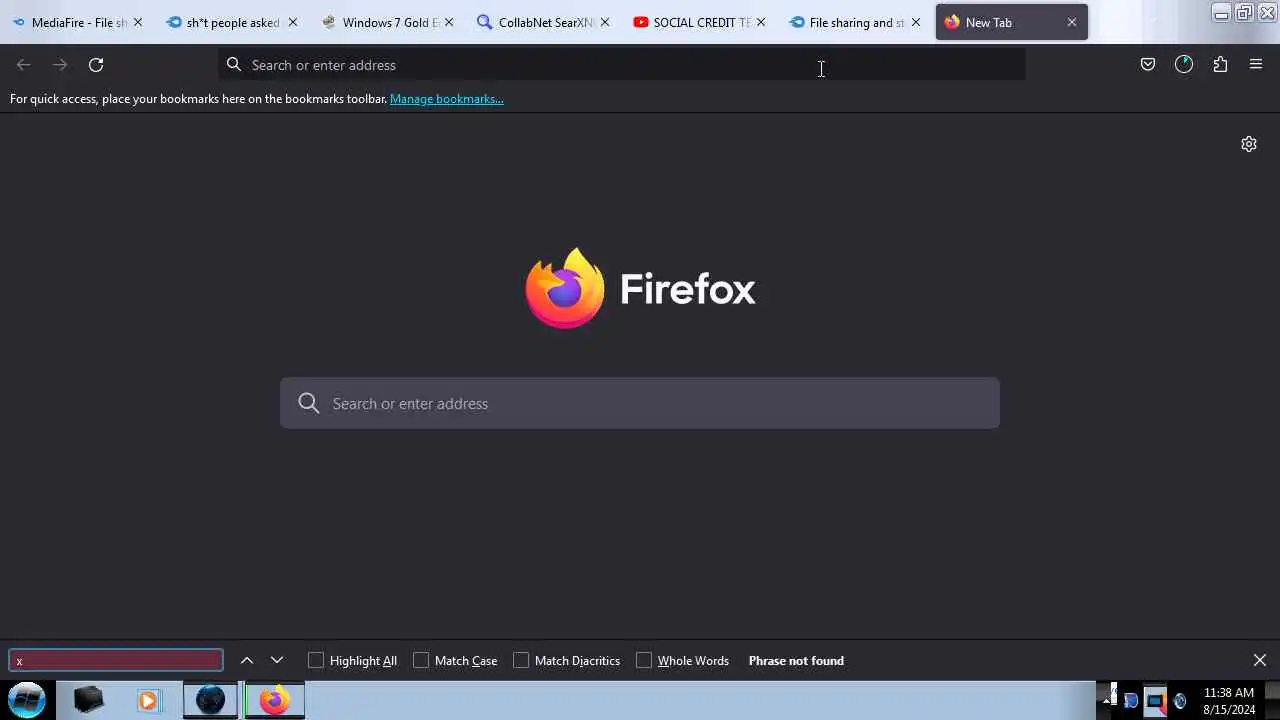Image resolution: width=1280 pixels, height=720 pixels.
Task: Enable Match Diacritics checkbox
Action: tap(521, 660)
